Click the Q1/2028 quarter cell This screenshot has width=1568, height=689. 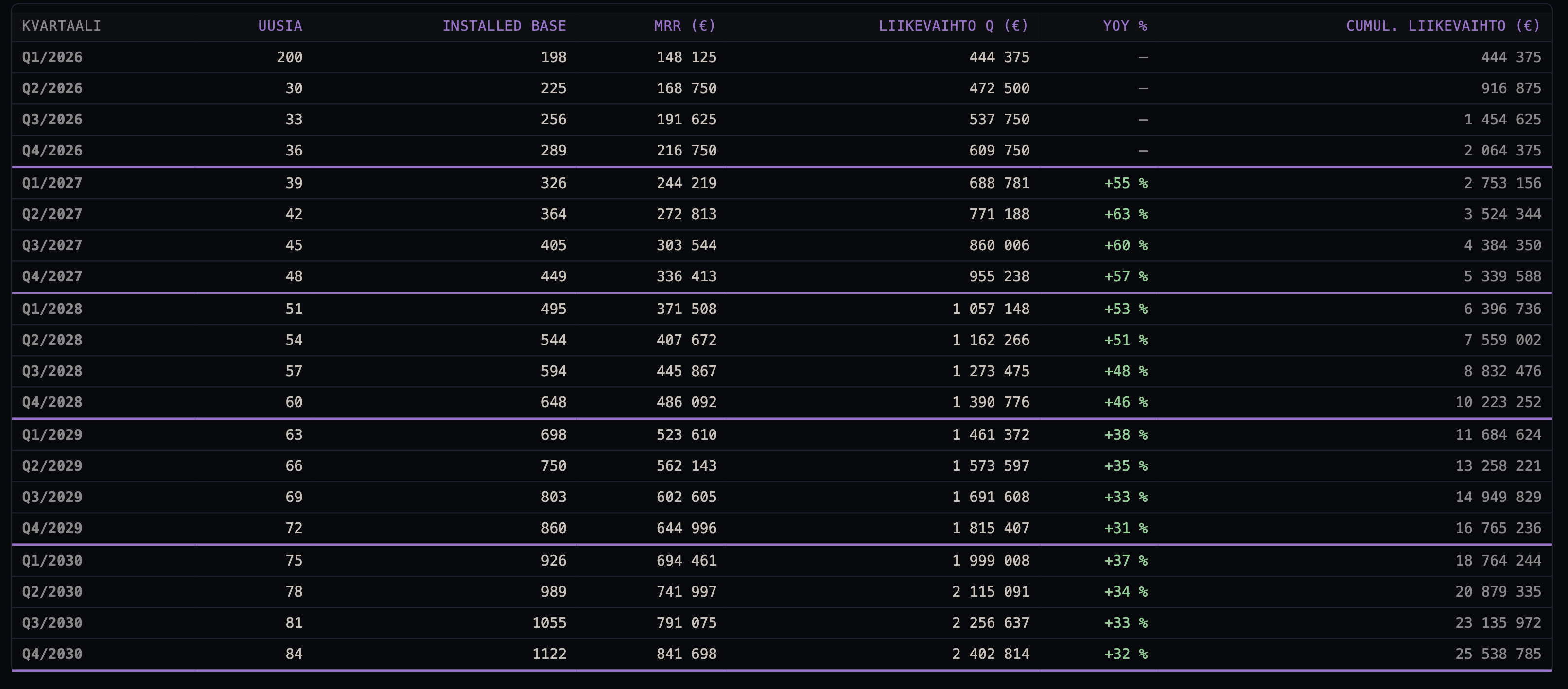(52, 309)
